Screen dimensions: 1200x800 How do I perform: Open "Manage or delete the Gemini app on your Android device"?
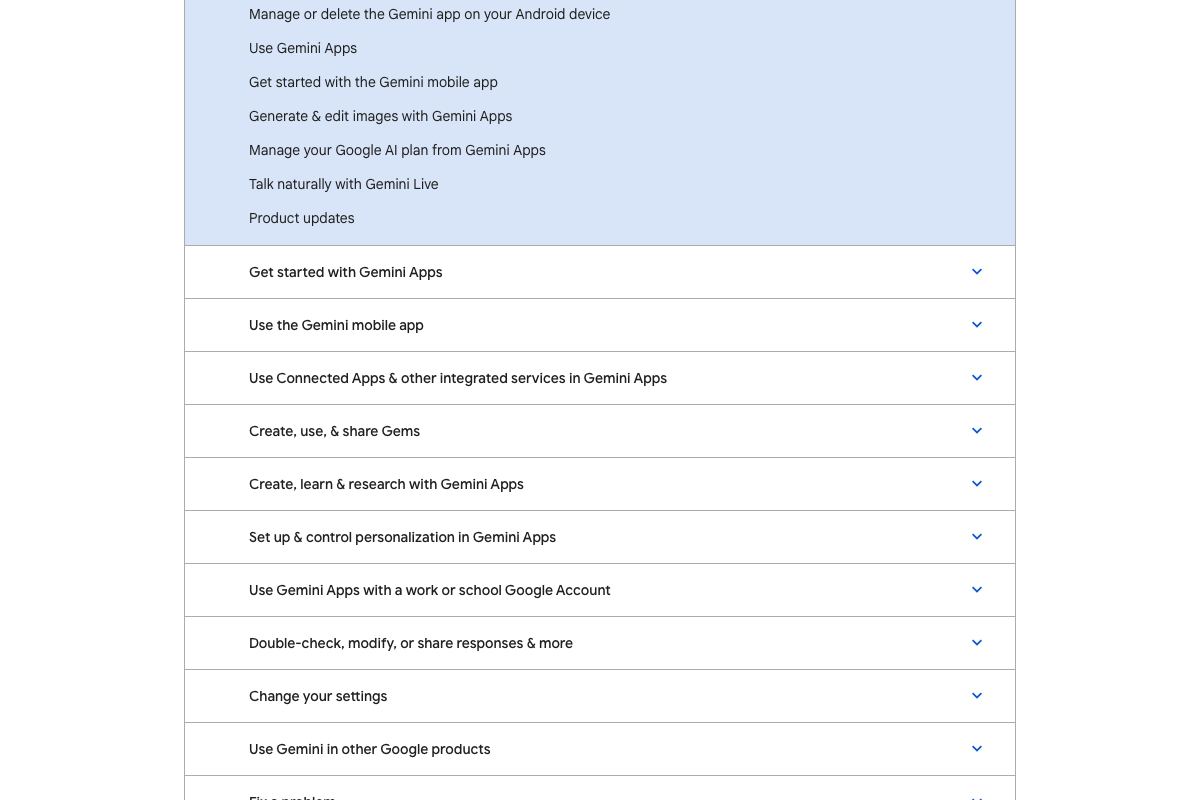429,14
